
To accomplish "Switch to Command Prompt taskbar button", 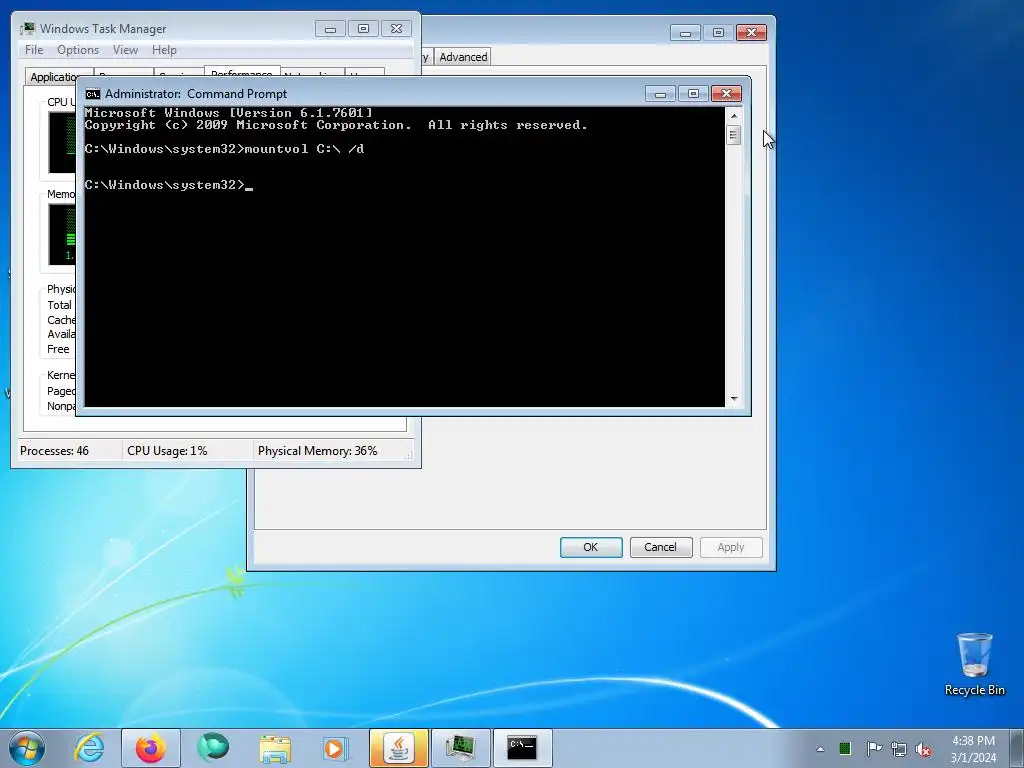I will coord(522,748).
